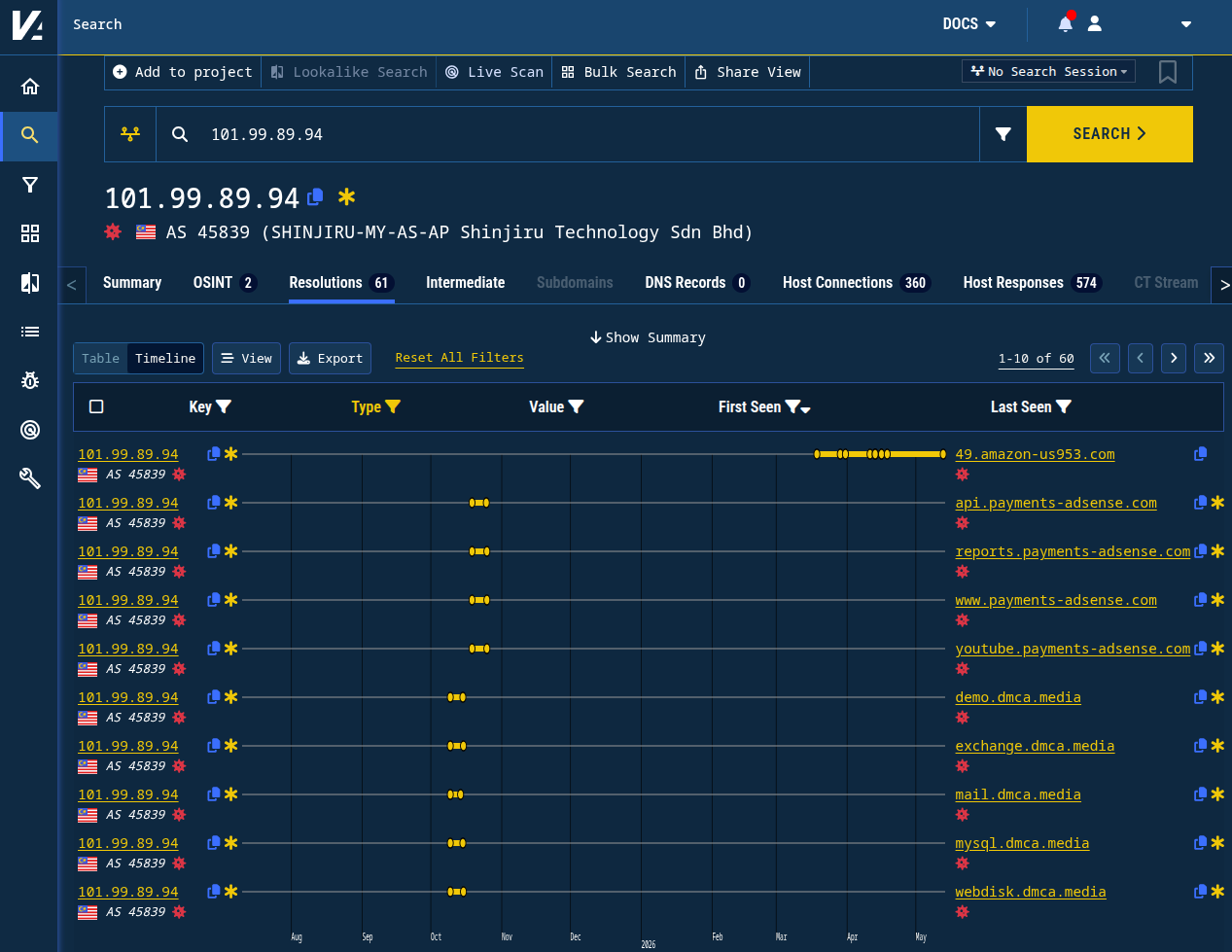Export the resolutions
1232x952 pixels.
[x=330, y=358]
